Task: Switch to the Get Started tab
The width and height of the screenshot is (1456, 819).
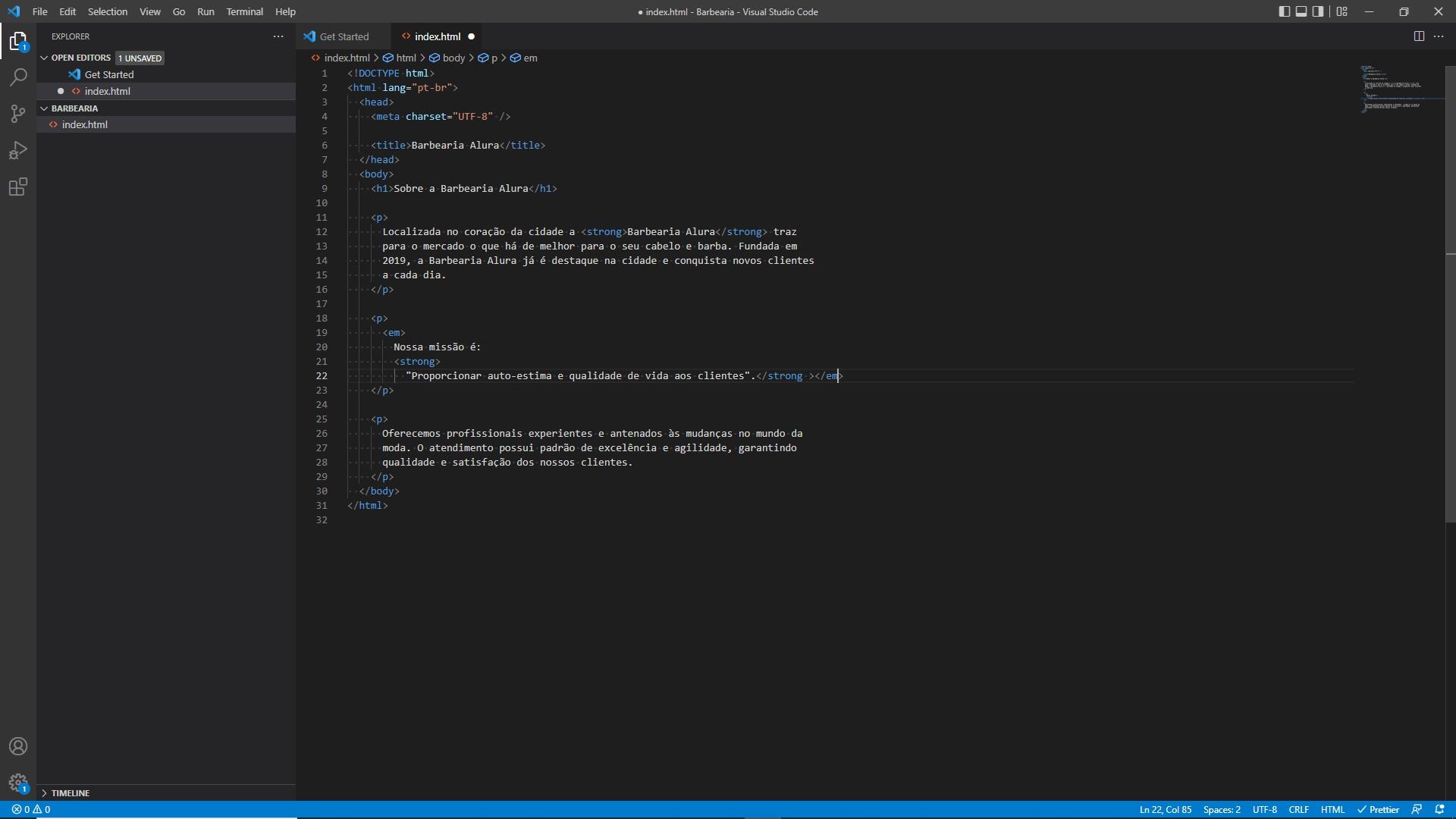Action: pyautogui.click(x=344, y=36)
